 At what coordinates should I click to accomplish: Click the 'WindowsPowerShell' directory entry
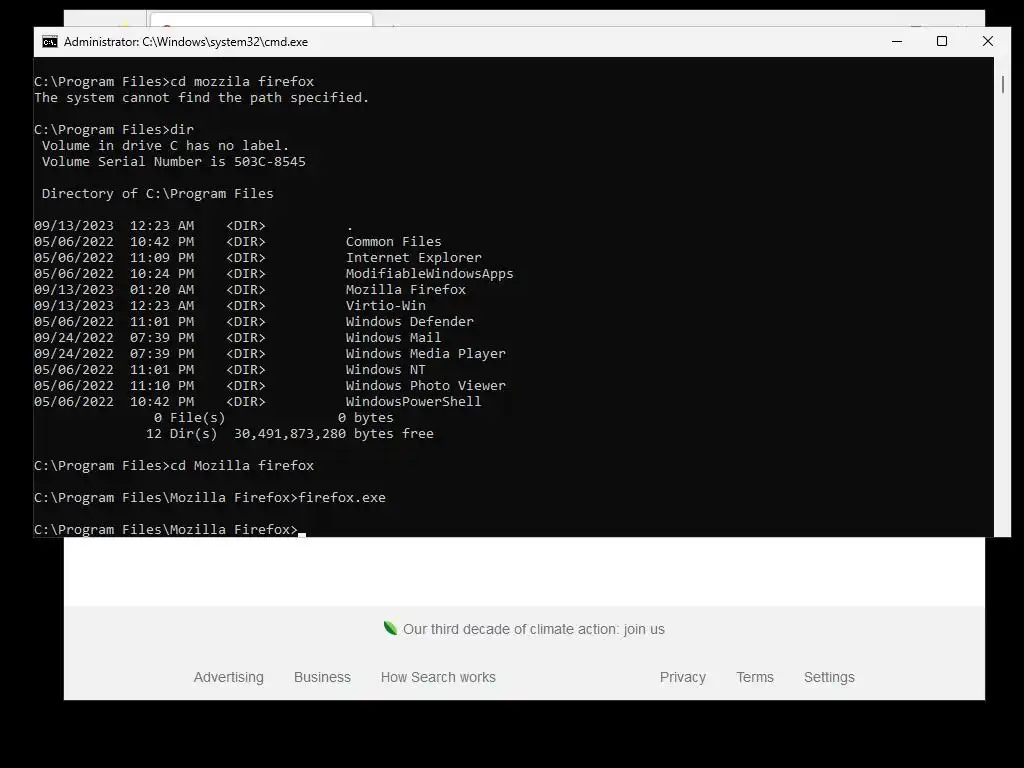pyautogui.click(x=413, y=402)
